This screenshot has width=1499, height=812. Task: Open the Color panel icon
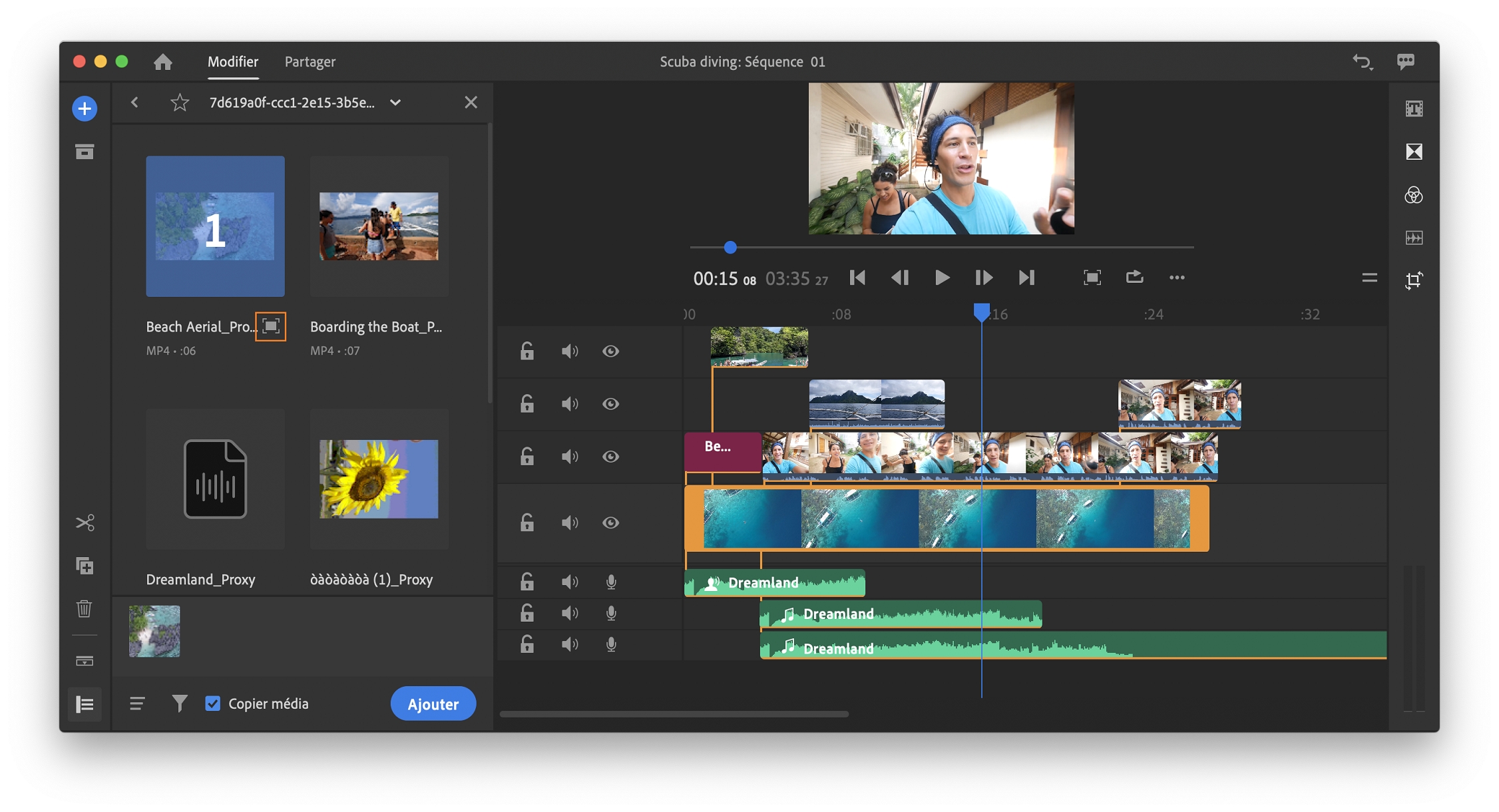click(1414, 195)
